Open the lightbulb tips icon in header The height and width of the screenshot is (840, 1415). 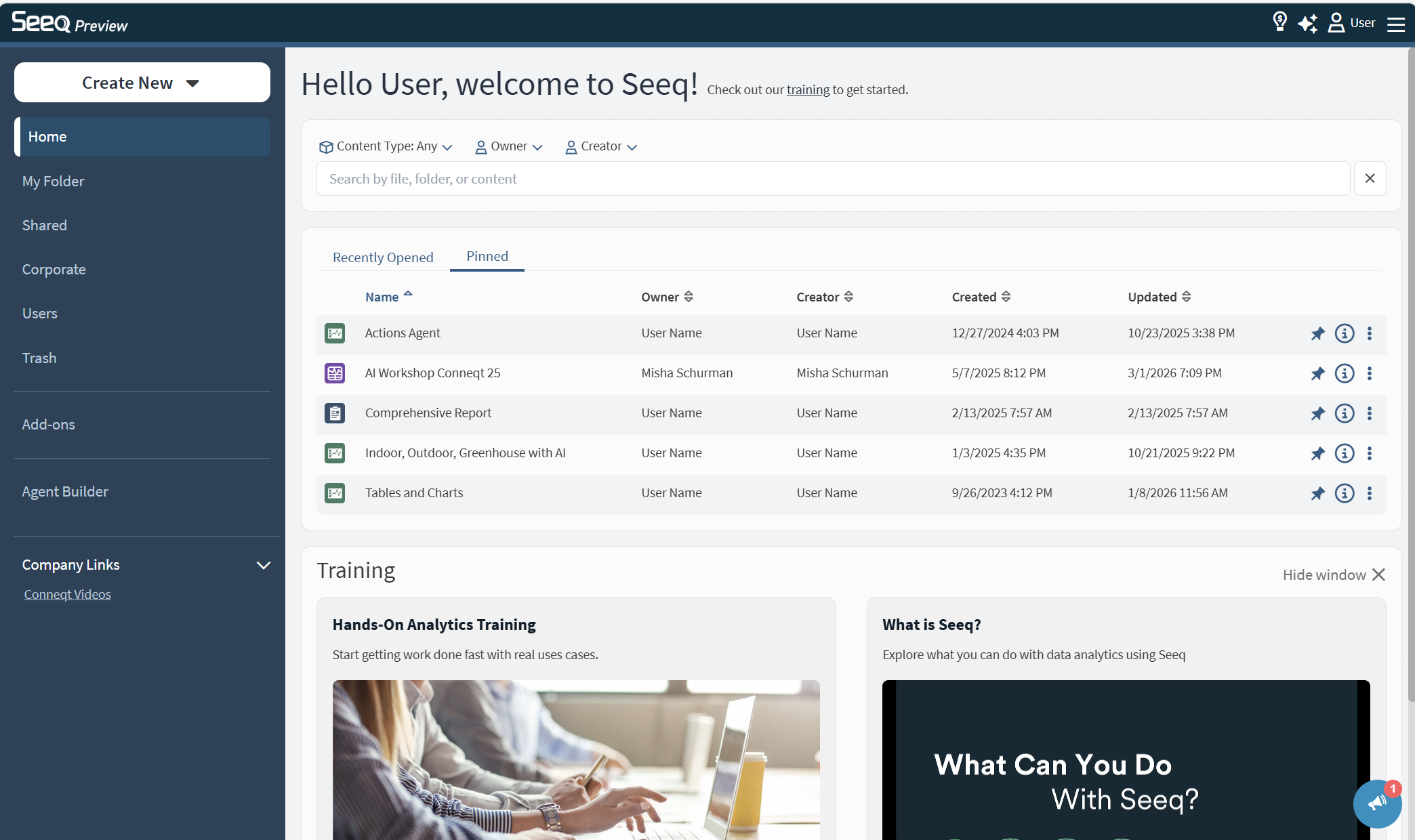click(1279, 22)
